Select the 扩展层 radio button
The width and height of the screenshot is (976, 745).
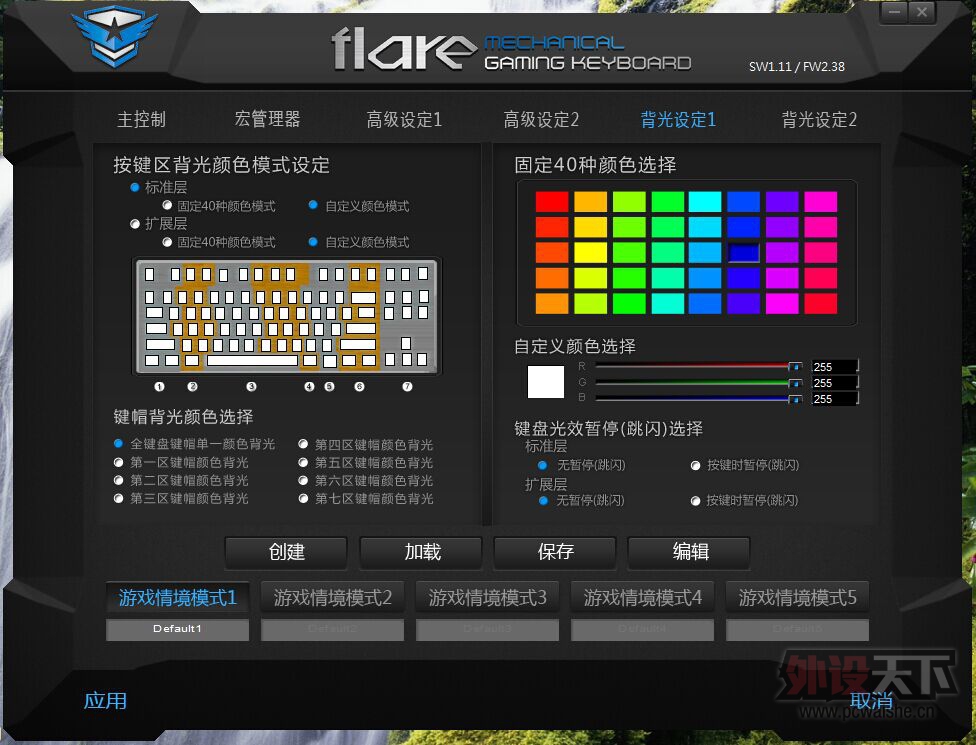pos(134,223)
